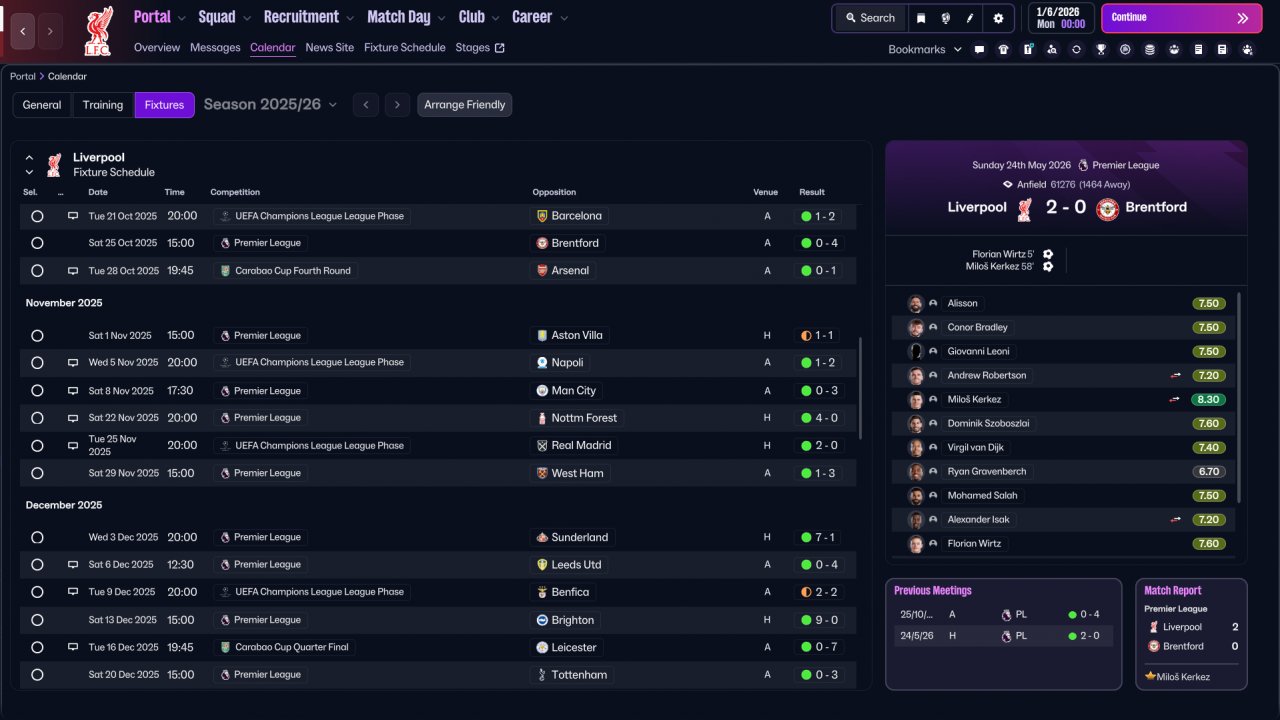Go forward using the right navigation arrow

(50, 31)
